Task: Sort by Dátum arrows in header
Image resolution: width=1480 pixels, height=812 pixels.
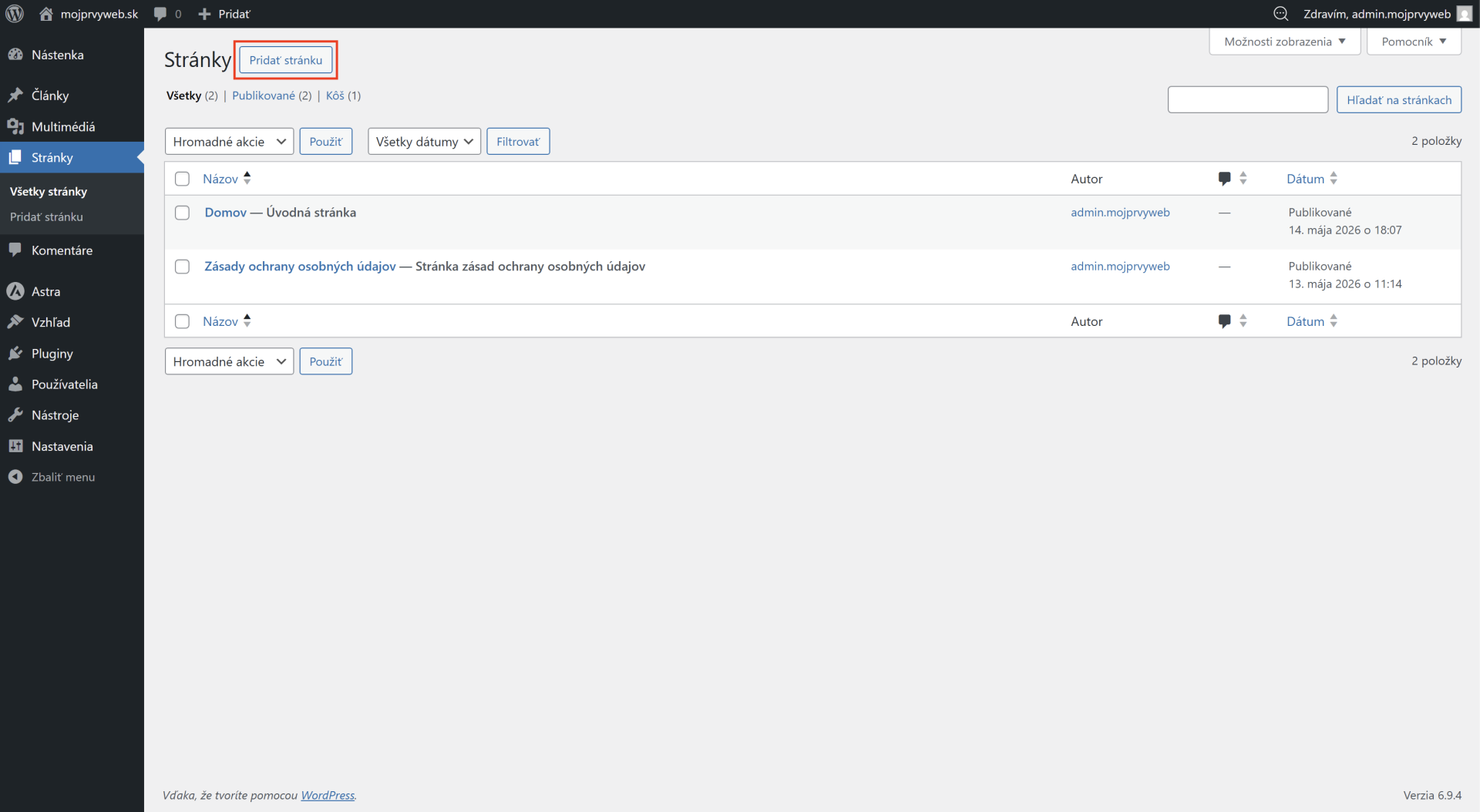Action: 1334,178
